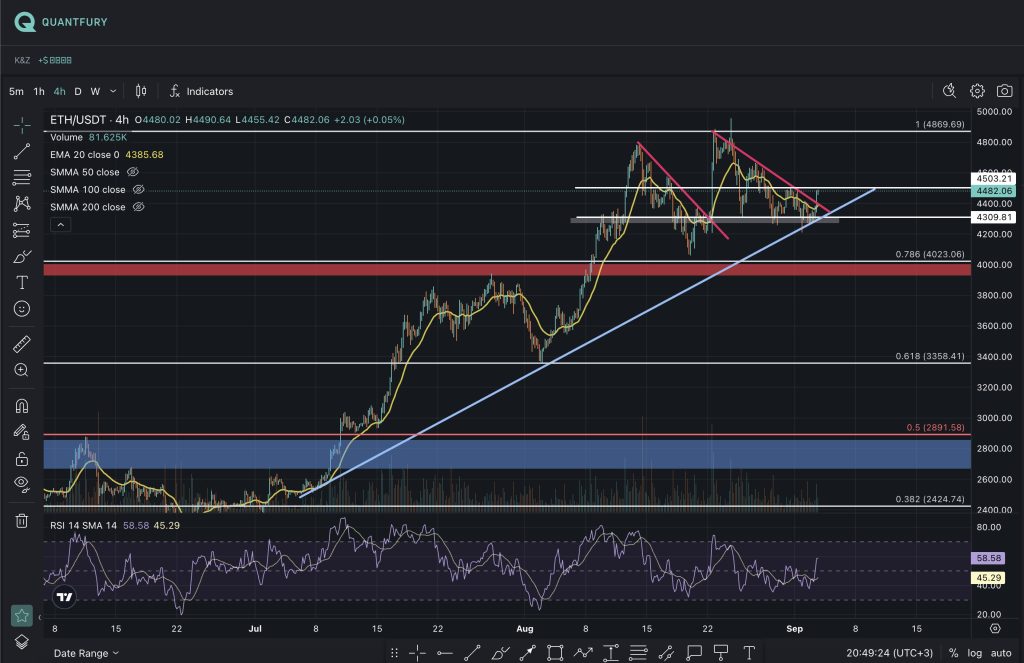This screenshot has width=1024, height=663.
Task: Pick the ruler measure tool
Action: (21, 345)
